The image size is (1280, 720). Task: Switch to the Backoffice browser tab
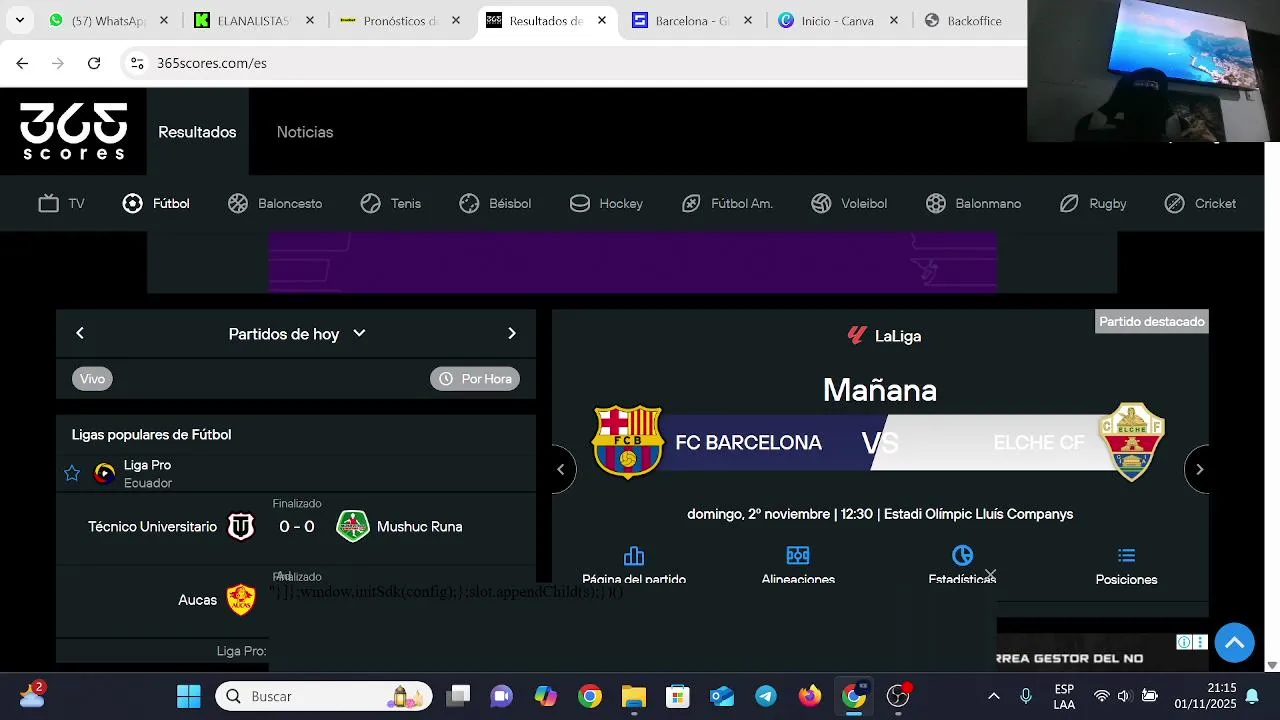[x=968, y=20]
